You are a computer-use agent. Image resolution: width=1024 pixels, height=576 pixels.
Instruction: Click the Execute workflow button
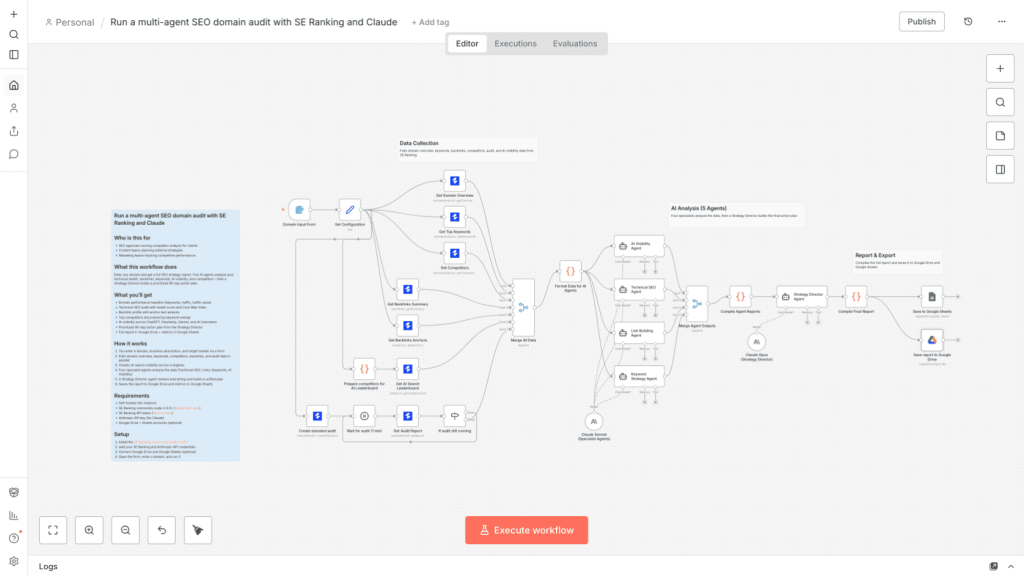click(526, 530)
